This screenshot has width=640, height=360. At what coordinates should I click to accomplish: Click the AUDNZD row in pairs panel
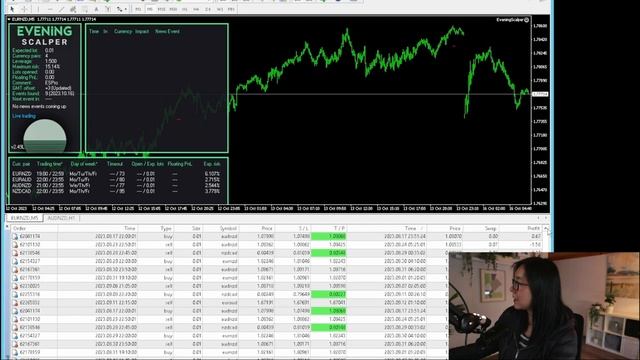click(x=116, y=185)
